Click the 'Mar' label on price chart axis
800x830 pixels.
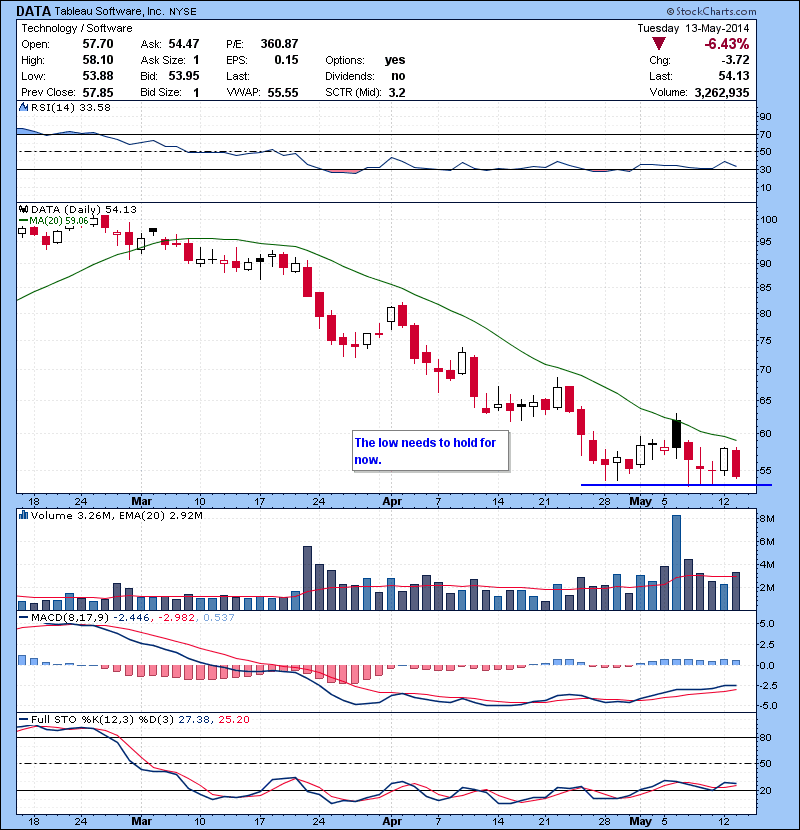tap(141, 501)
